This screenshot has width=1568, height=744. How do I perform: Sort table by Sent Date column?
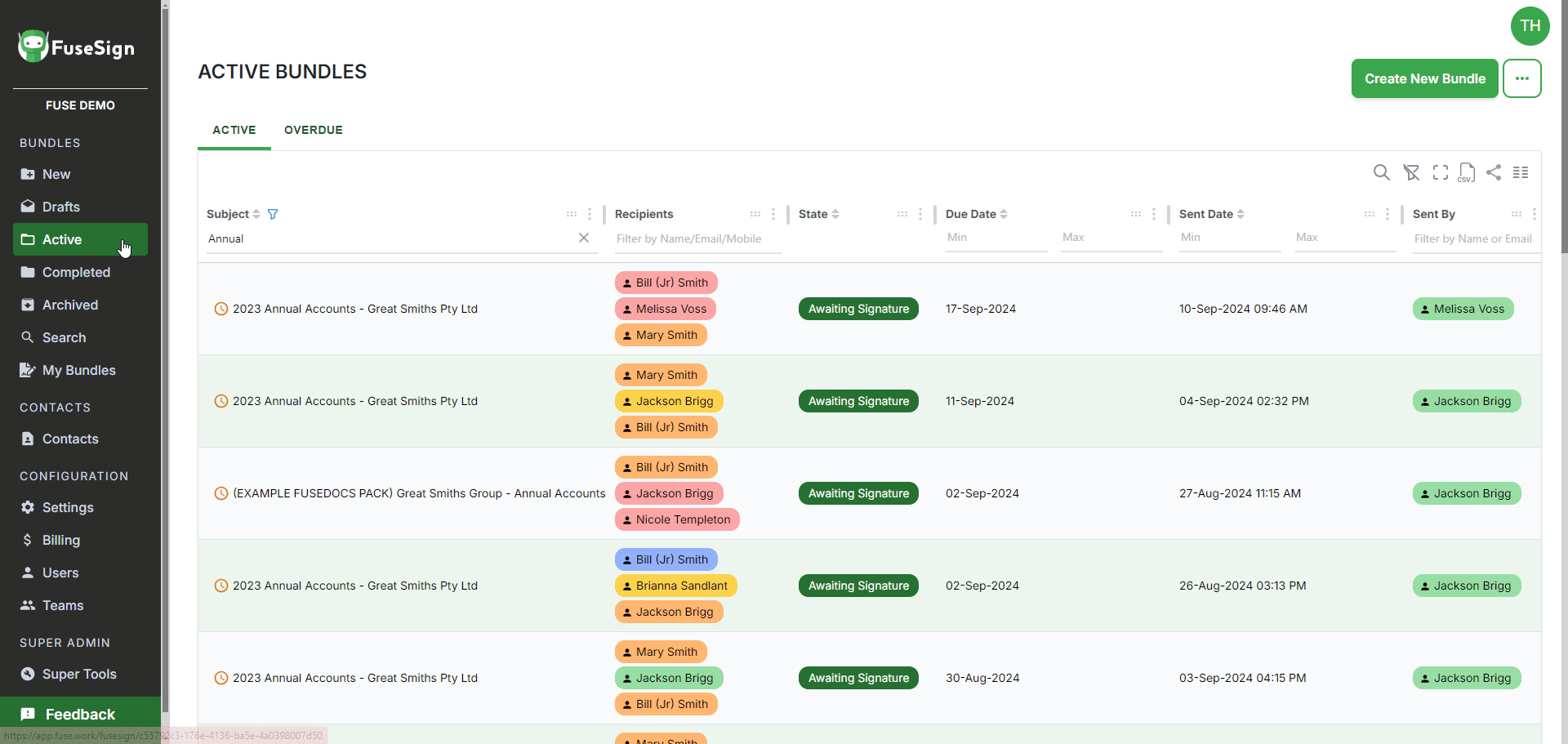[1241, 214]
